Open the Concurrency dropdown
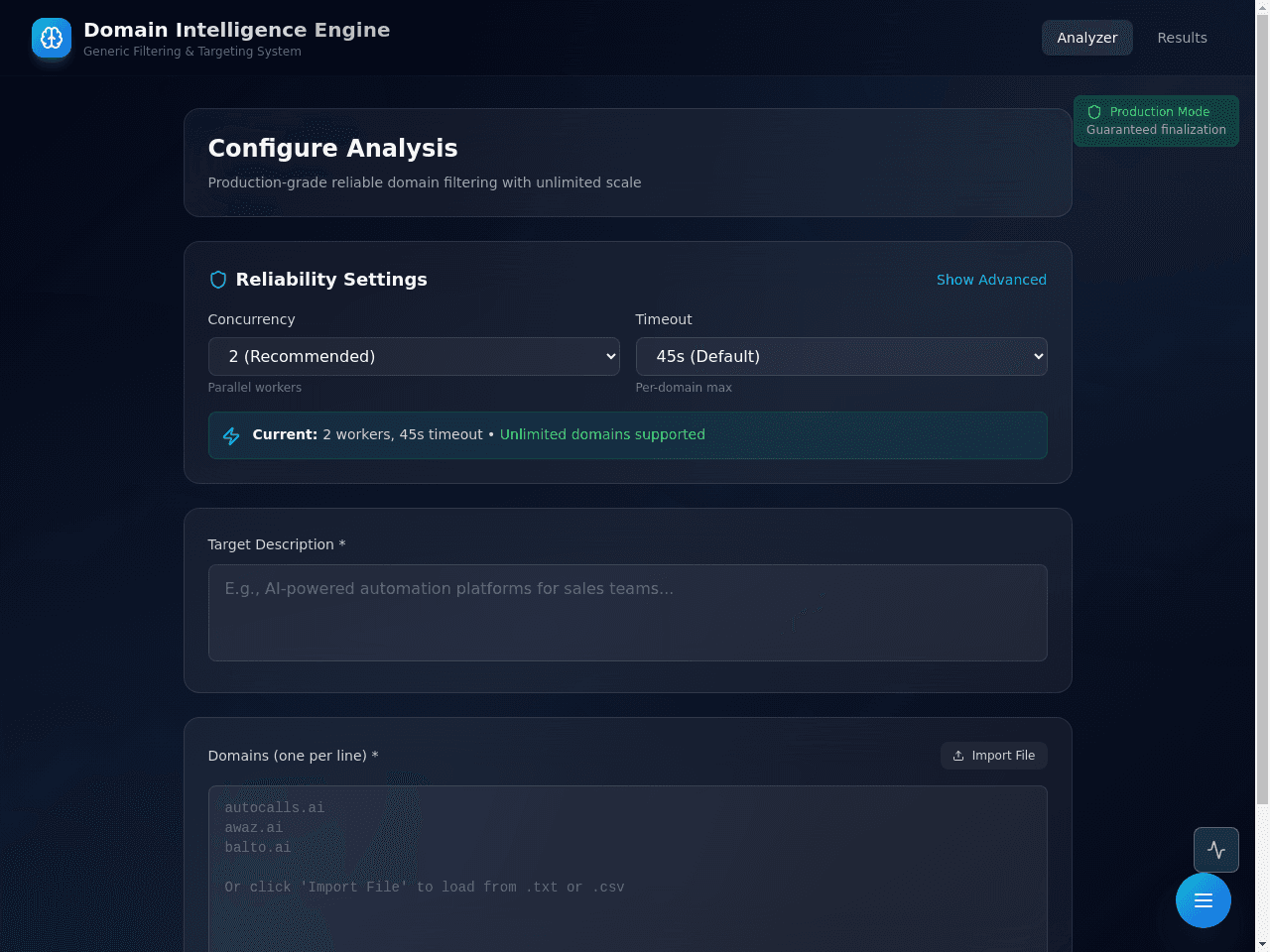Screen dimensions: 1270x952 (414, 356)
